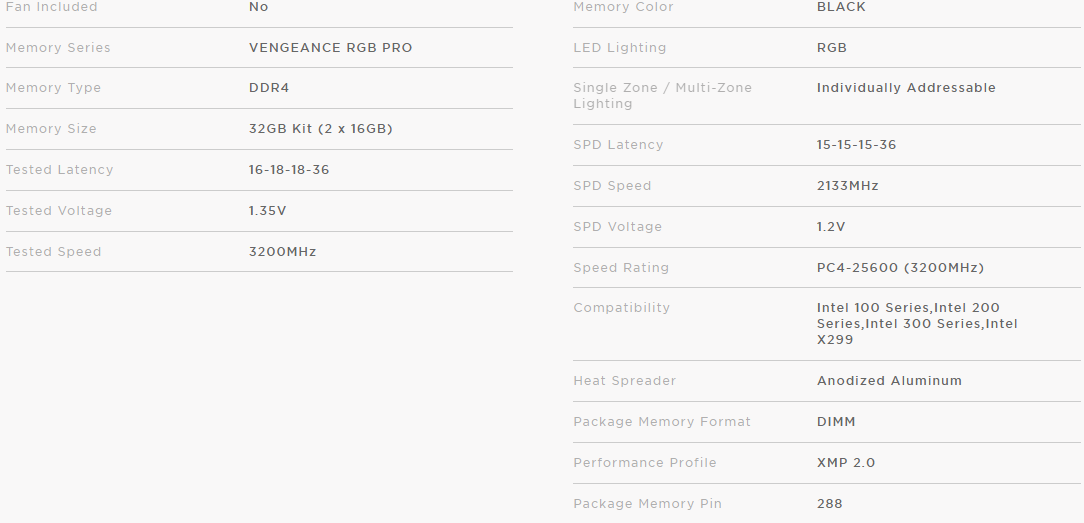Click the SPD Latency 15-15-15-36 value
The width and height of the screenshot is (1084, 523).
pyautogui.click(x=856, y=145)
